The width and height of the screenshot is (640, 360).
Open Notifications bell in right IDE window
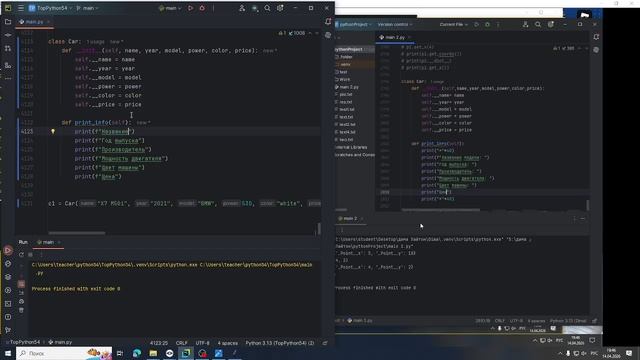(596, 37)
